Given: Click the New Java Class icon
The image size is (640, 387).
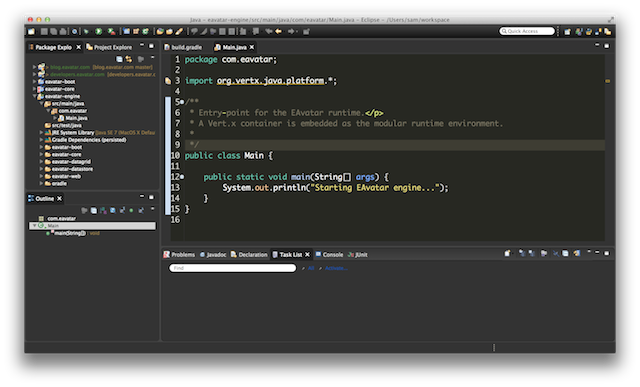Looking at the screenshot, I should 145,31.
